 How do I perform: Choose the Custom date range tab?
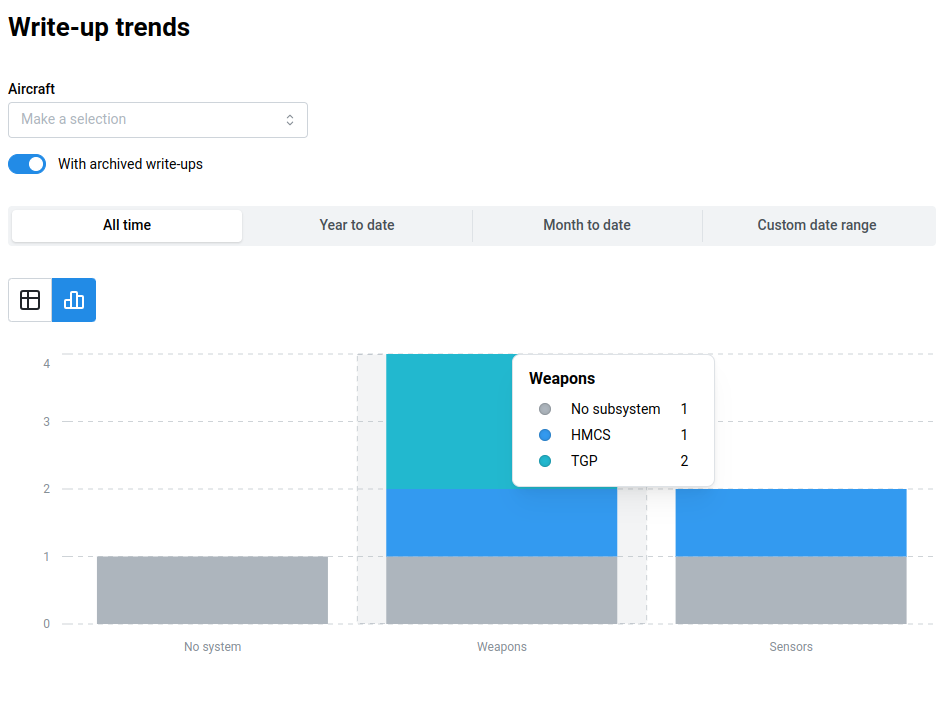[817, 225]
